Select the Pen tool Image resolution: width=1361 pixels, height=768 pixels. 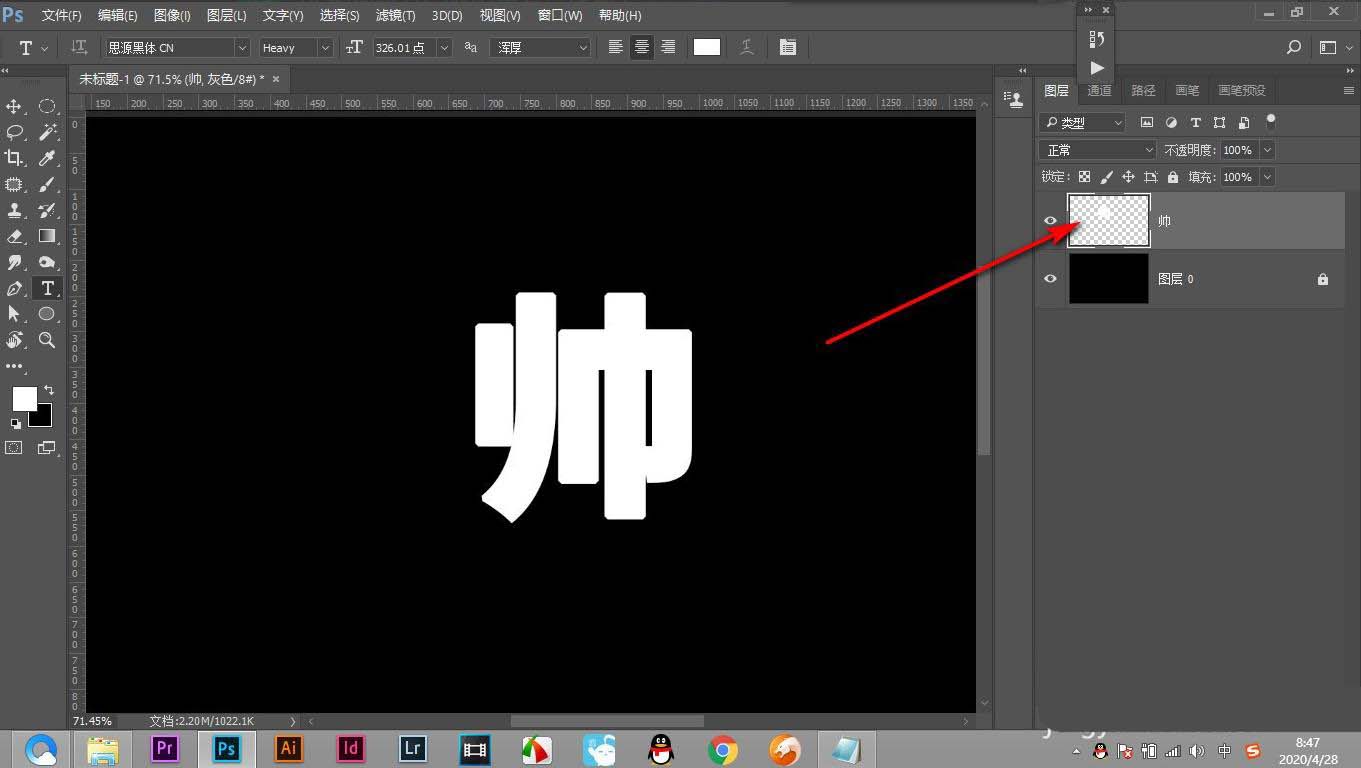[x=14, y=288]
